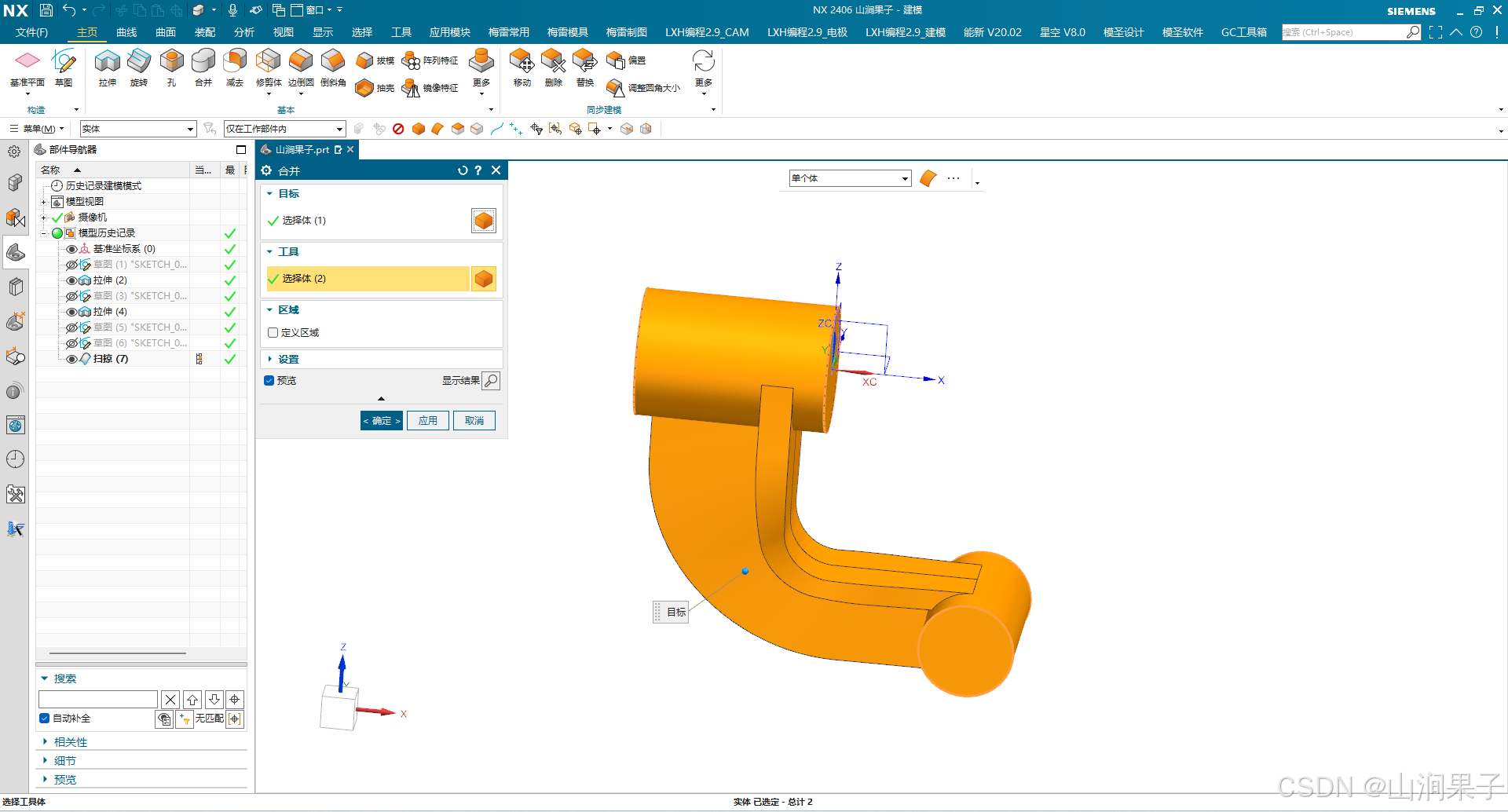Click the tool body selection cube icon

484,279
